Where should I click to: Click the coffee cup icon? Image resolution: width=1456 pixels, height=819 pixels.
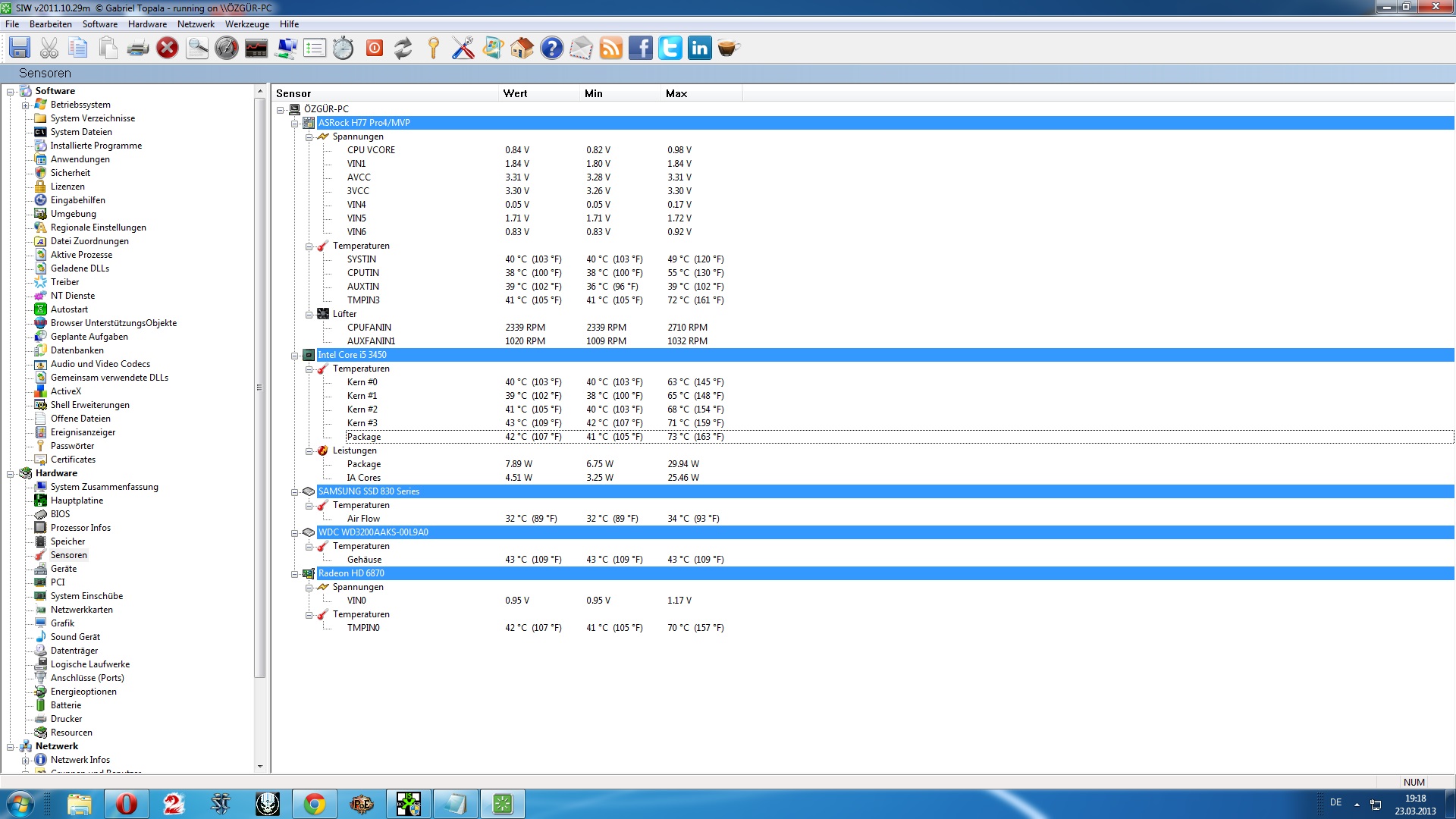[729, 49]
